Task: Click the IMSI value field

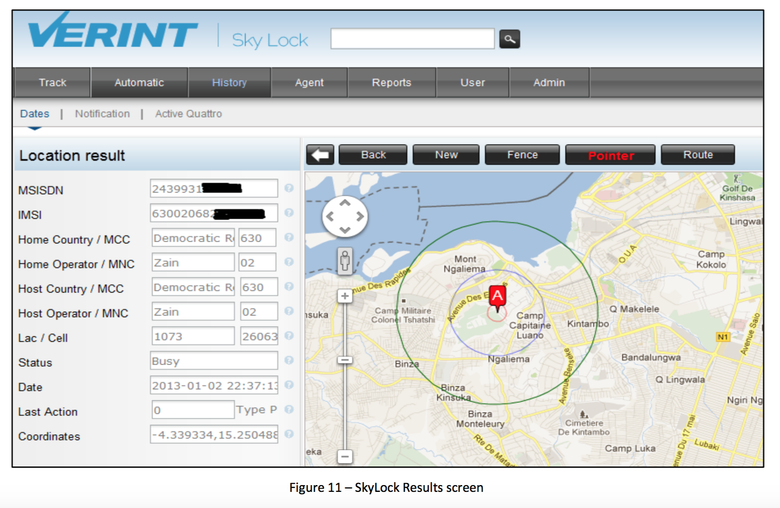Action: click(214, 213)
